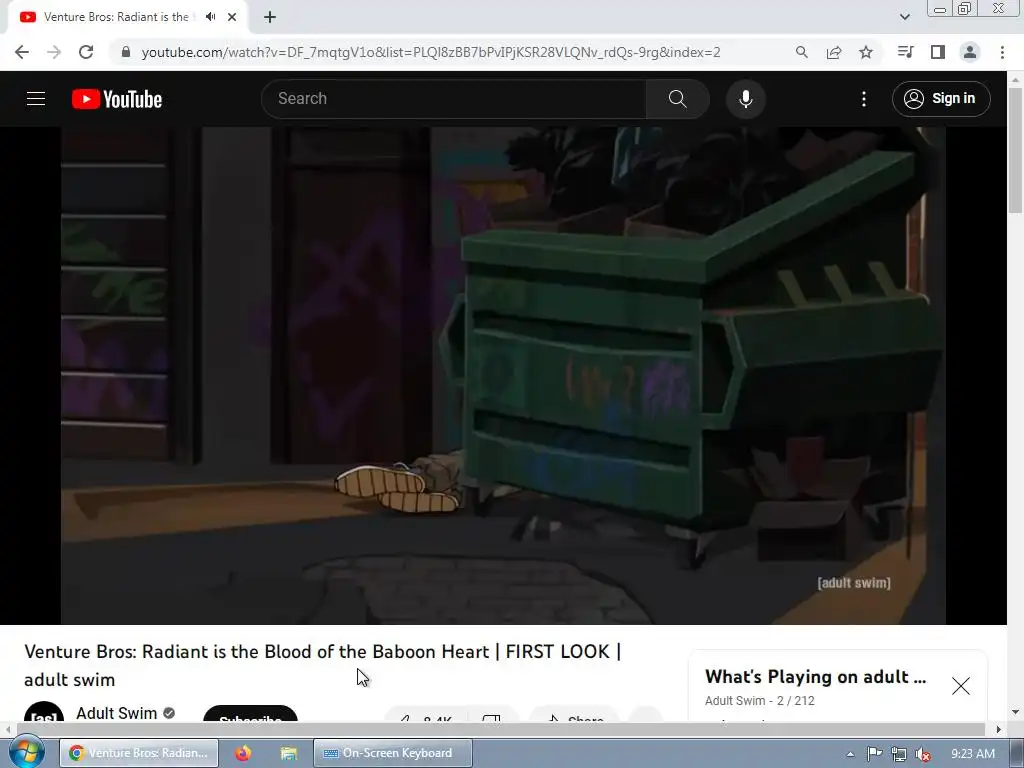1024x768 pixels.
Task: Click the horizontal scrollbar right arrow
Action: tap(999, 729)
